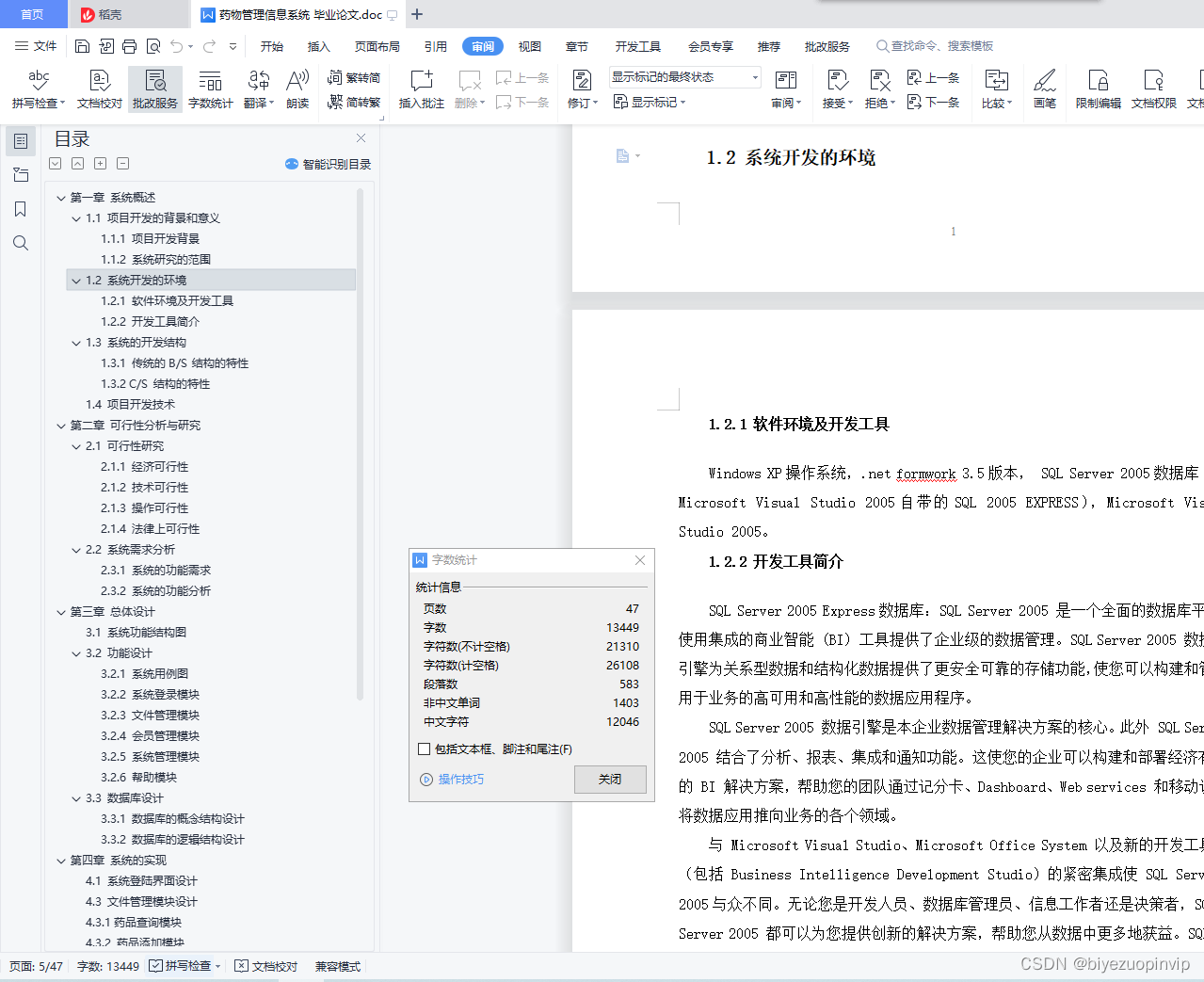Click the undo arrow icon
The height and width of the screenshot is (982, 1204).
coord(176,46)
